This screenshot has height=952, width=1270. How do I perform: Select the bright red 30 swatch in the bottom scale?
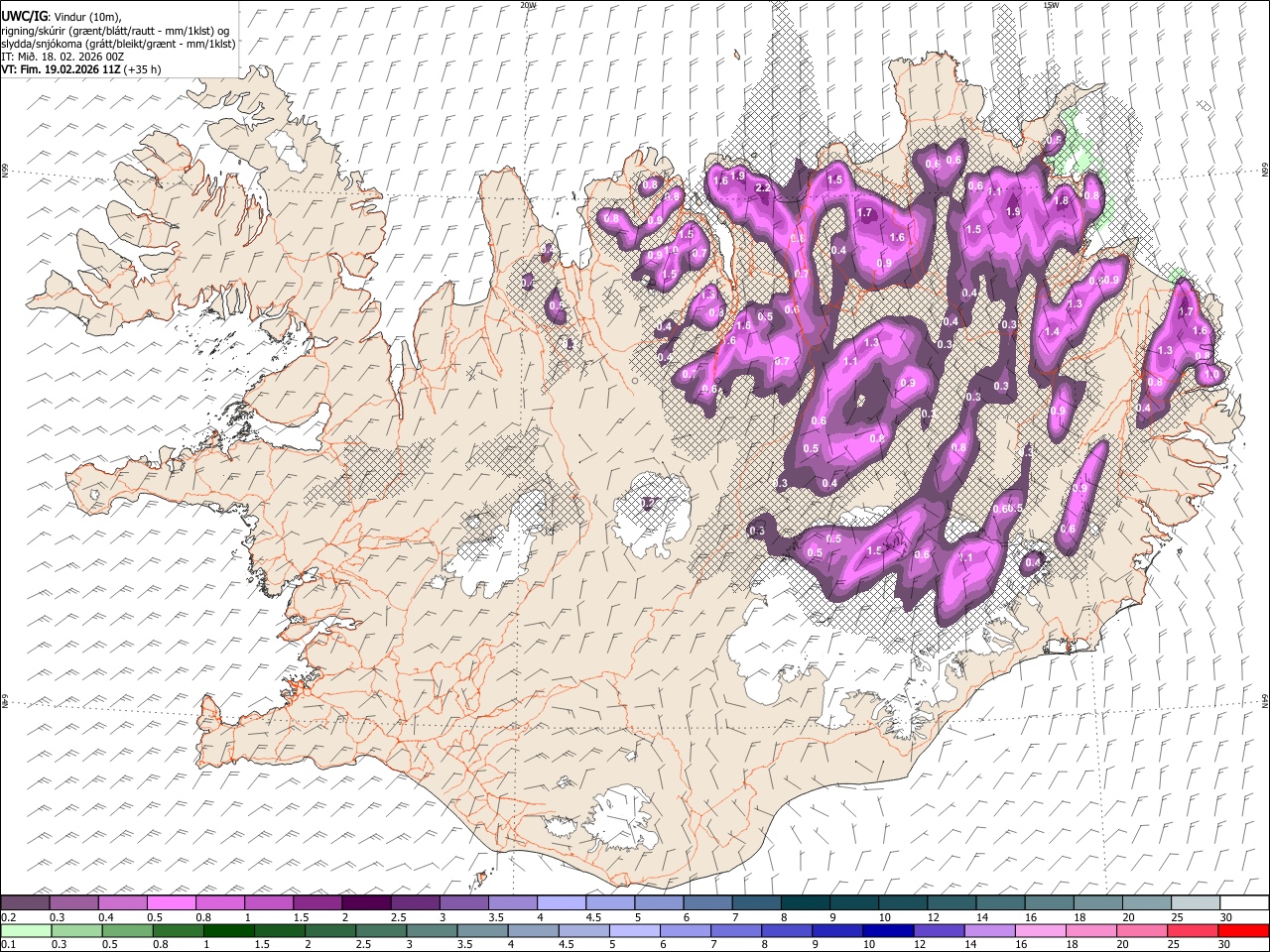tap(1243, 930)
